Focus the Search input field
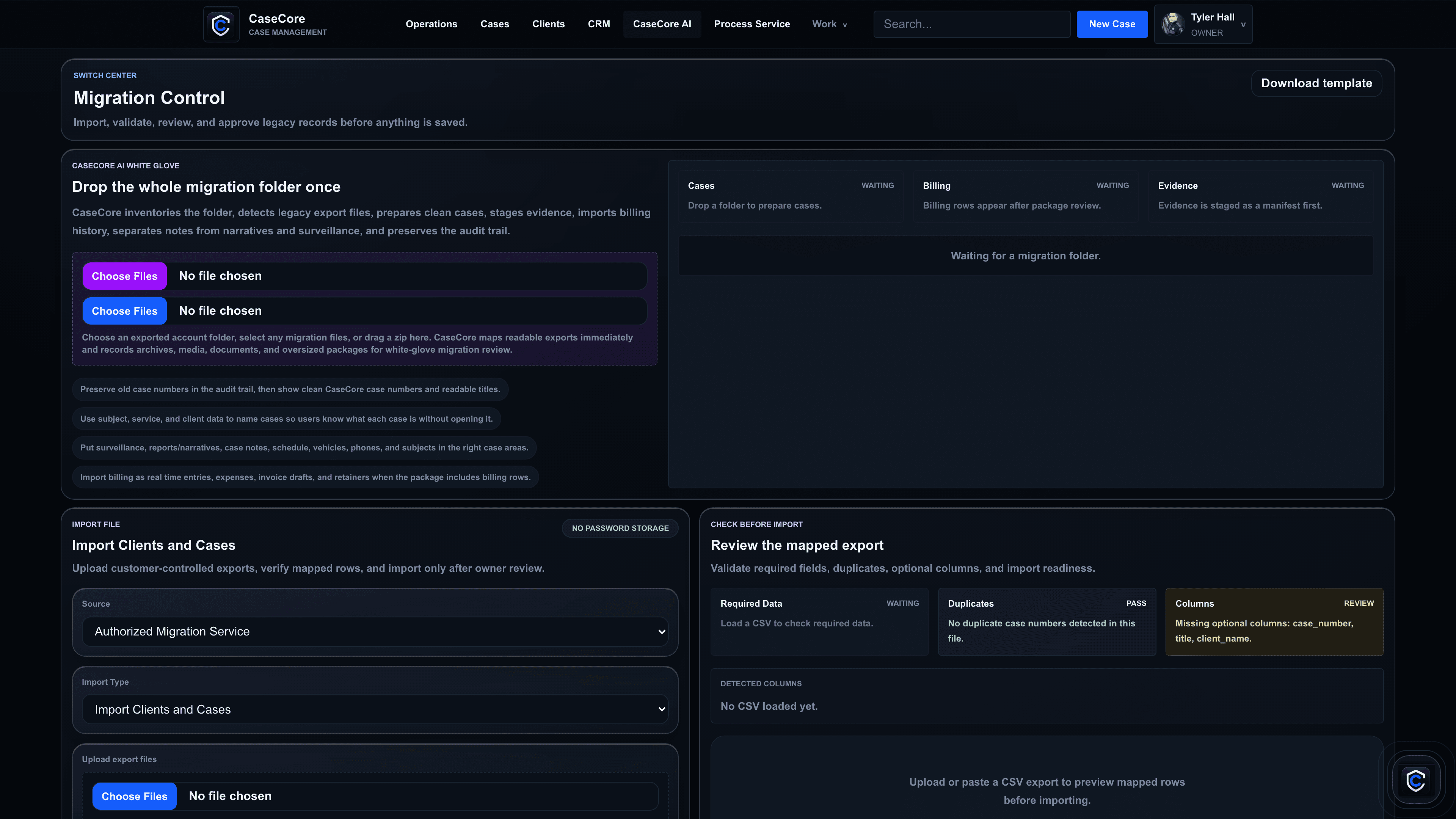 click(971, 24)
